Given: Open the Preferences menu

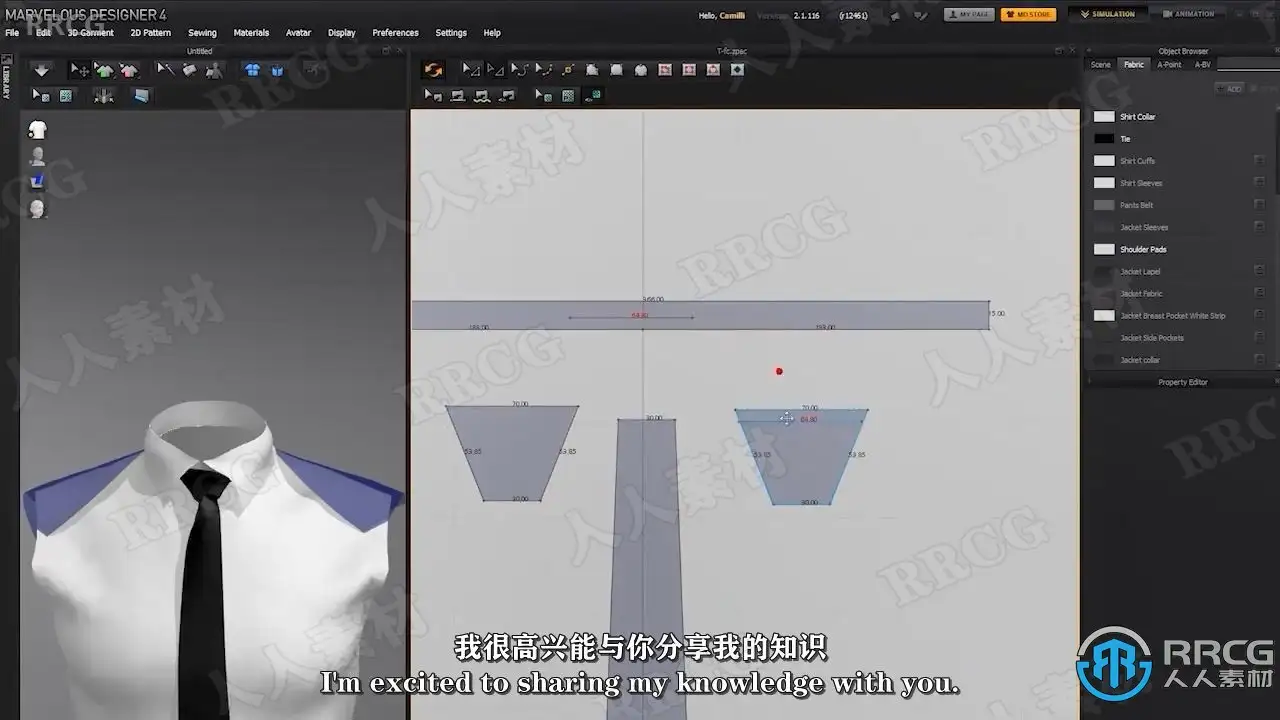Looking at the screenshot, I should [x=395, y=33].
